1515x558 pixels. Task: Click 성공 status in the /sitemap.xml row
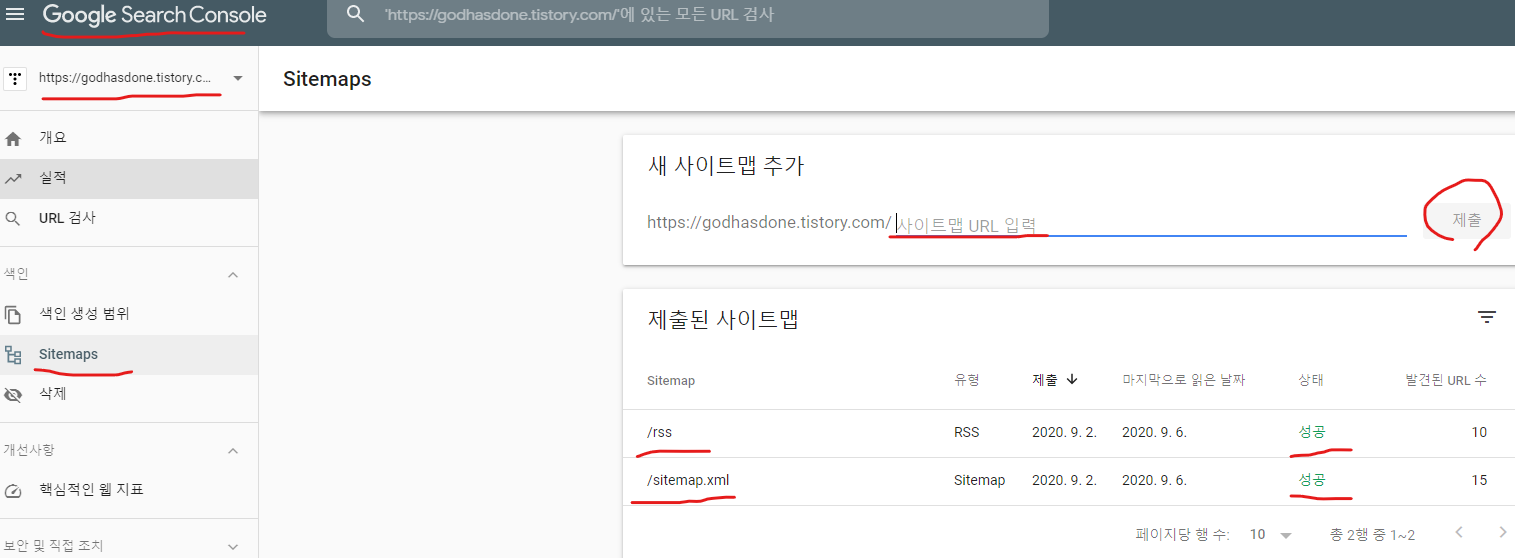click(1311, 480)
